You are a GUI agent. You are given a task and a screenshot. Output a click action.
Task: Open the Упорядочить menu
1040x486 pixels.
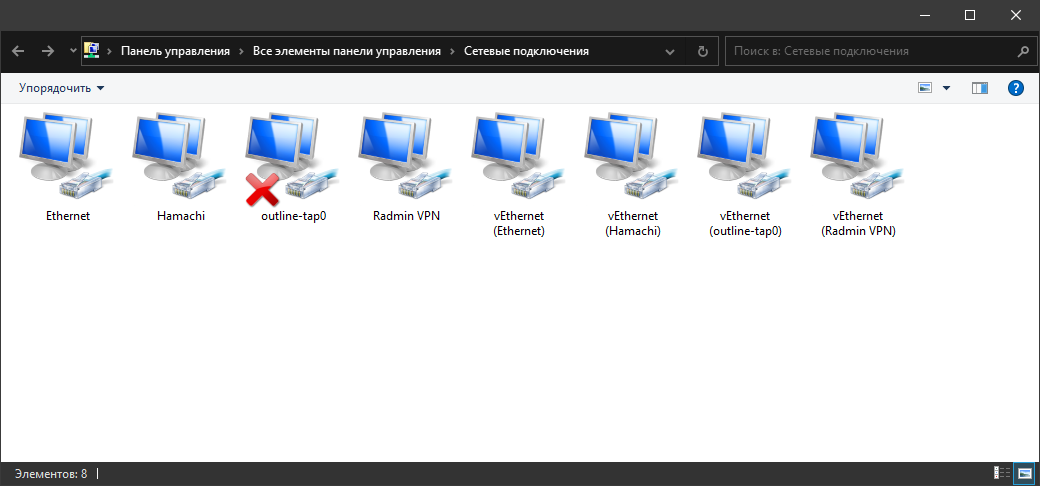click(62, 88)
